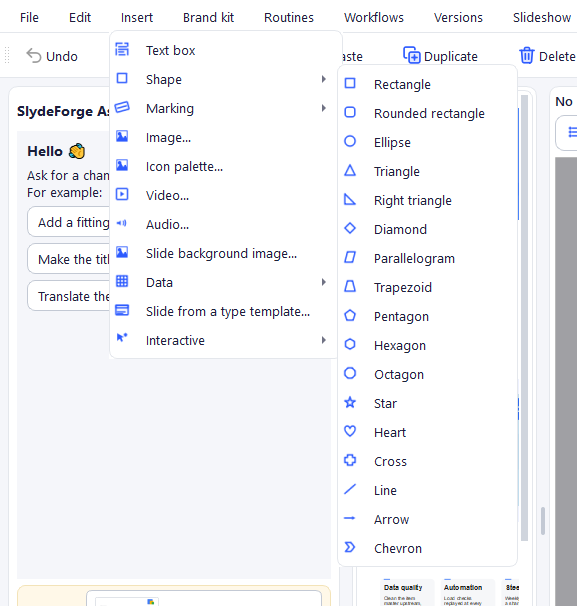Click the Hexagon shape icon
577x606 pixels.
click(x=350, y=344)
